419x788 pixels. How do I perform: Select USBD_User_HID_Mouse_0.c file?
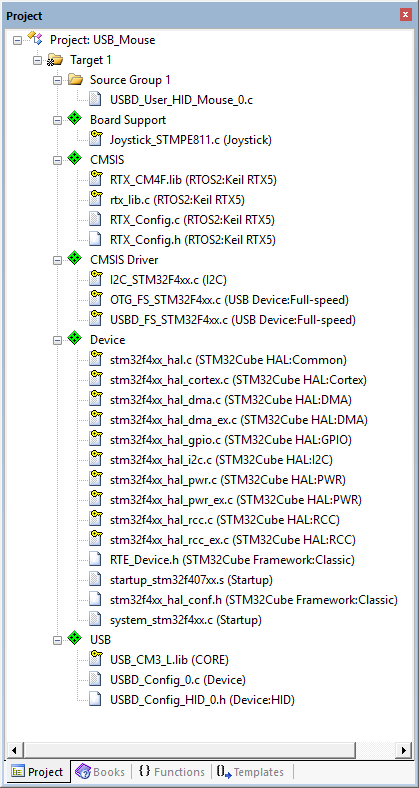[181, 100]
